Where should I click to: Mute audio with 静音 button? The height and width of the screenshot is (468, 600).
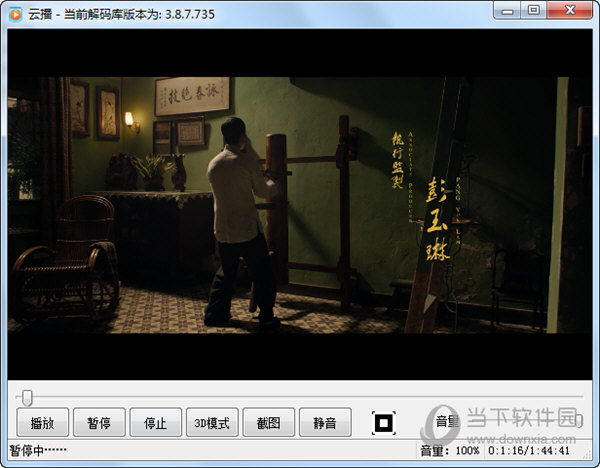(x=325, y=422)
